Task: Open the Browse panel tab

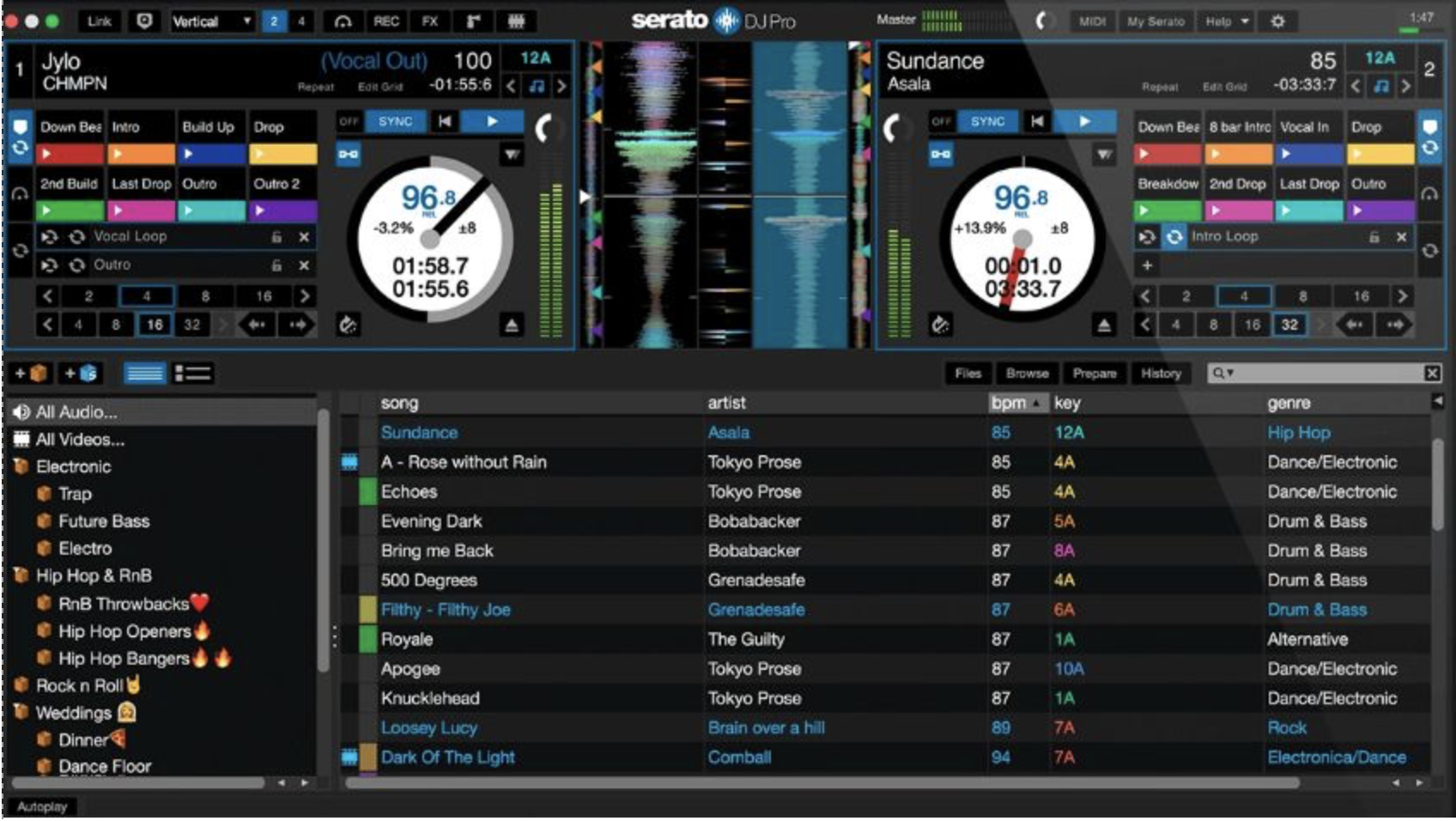Action: pos(1027,374)
